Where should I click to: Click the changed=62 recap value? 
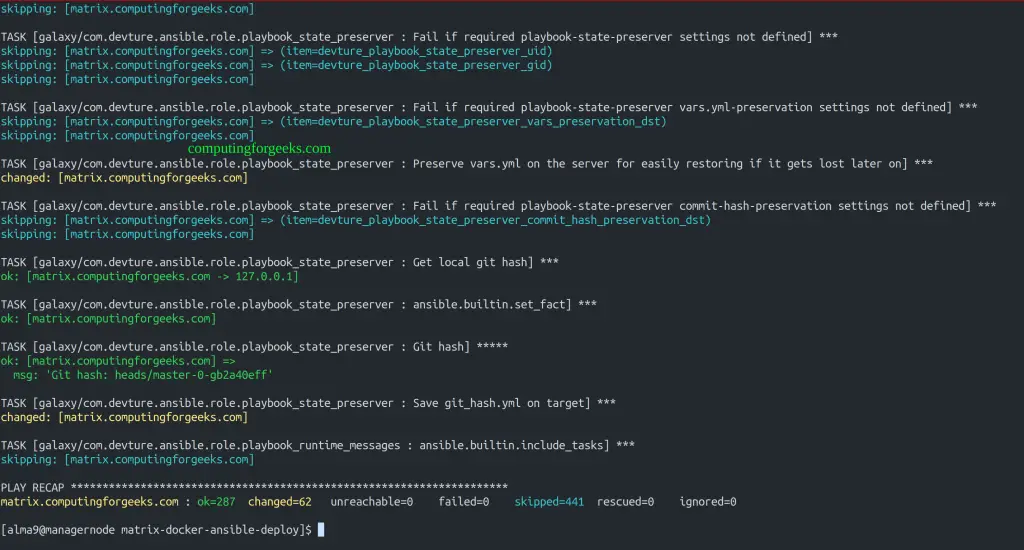click(280, 502)
